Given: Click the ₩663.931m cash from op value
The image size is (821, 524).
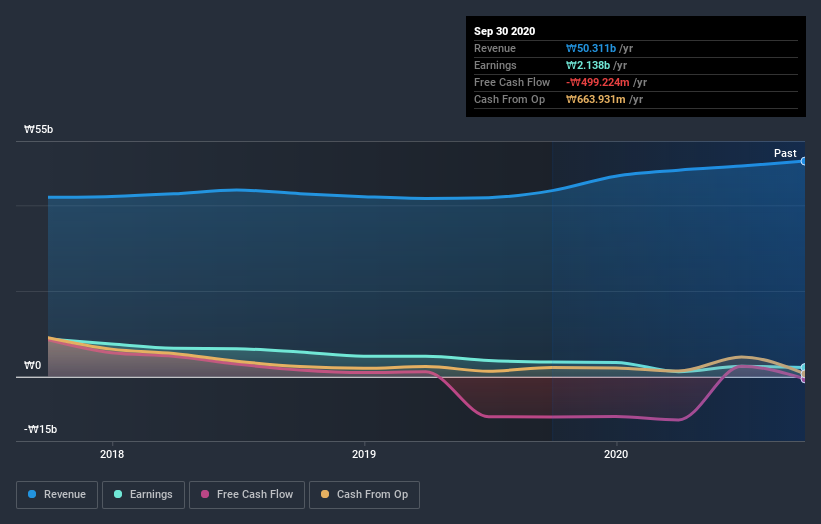Looking at the screenshot, I should (x=595, y=99).
